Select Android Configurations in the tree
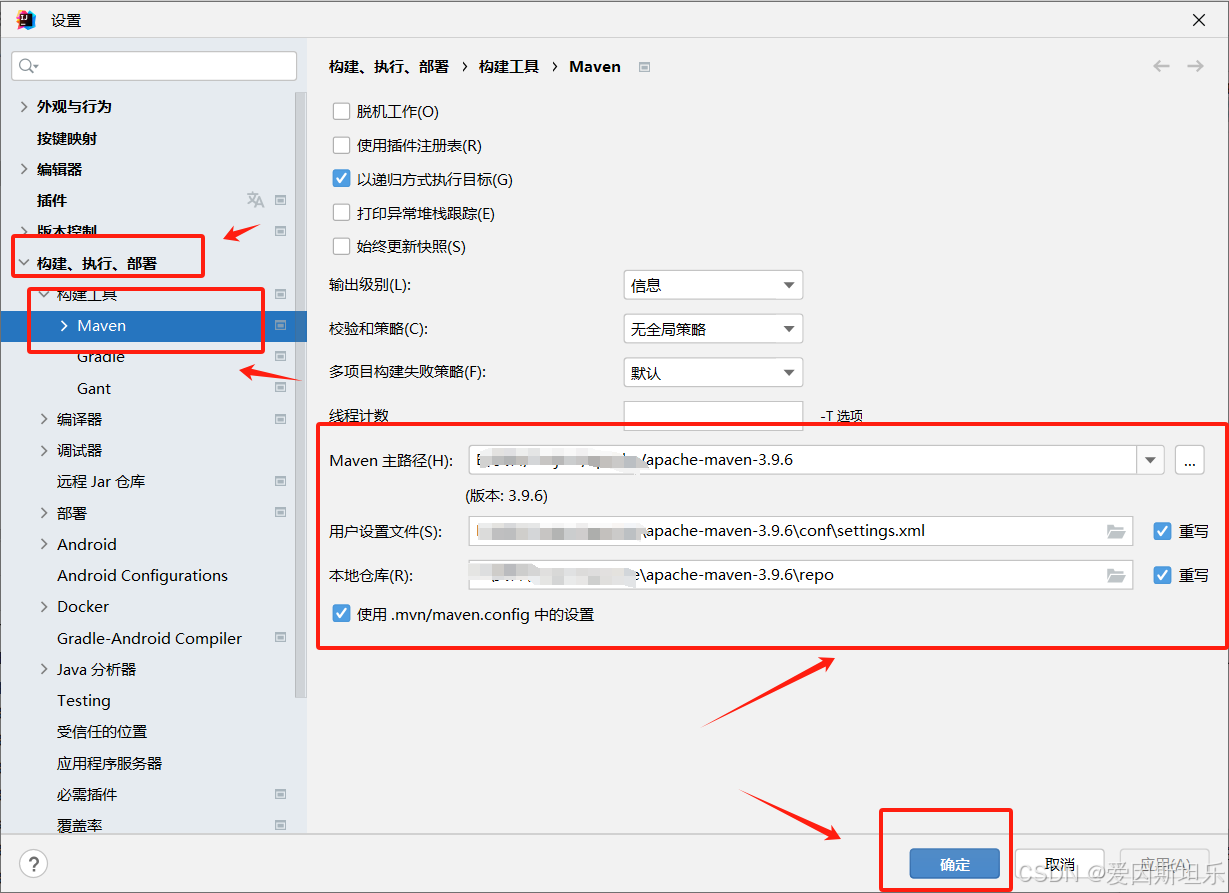Screen dimensions: 1229x893 (142, 575)
